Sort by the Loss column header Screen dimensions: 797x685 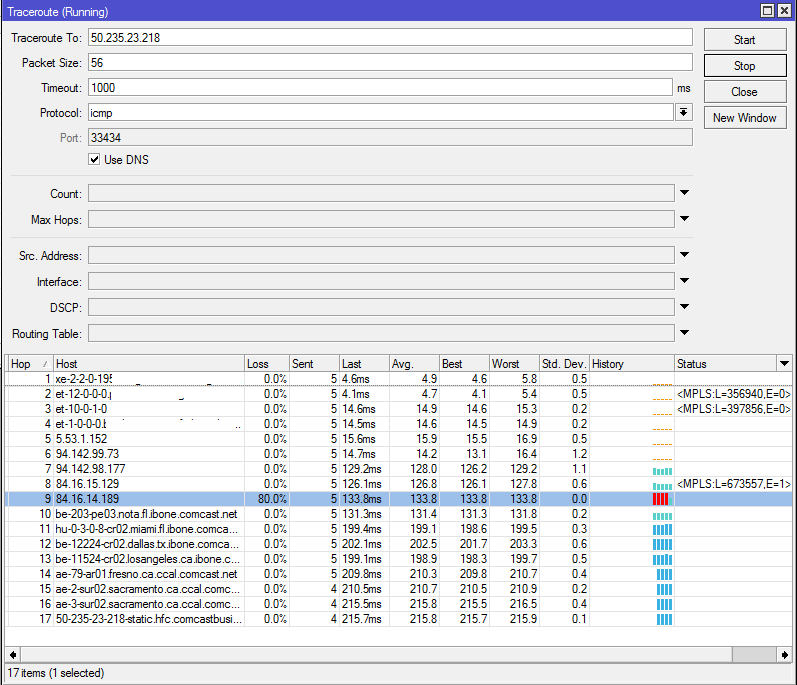pyautogui.click(x=267, y=364)
